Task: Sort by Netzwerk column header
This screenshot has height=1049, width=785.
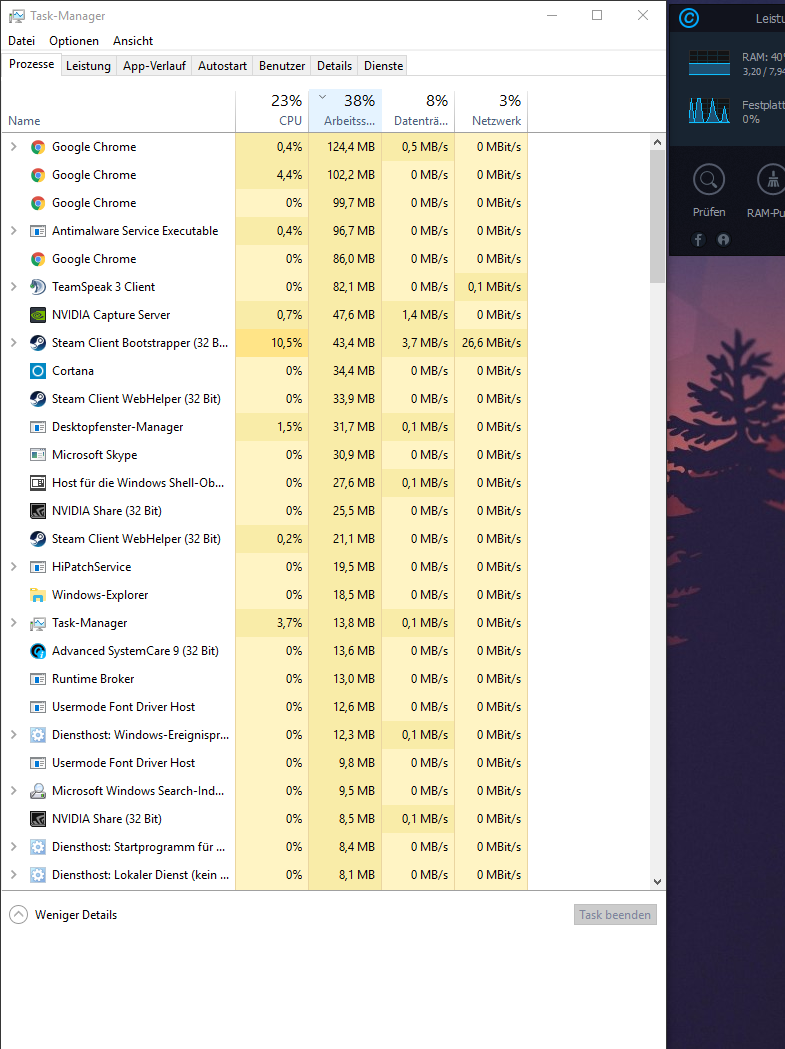Action: click(x=491, y=110)
